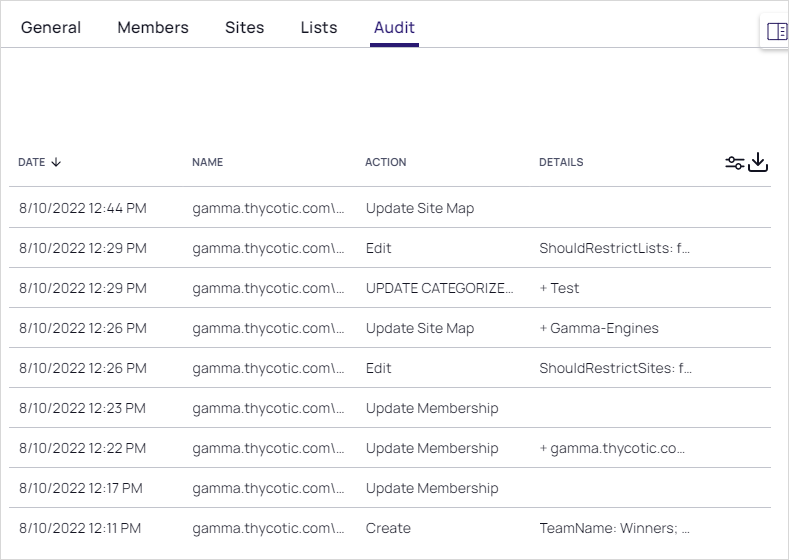Open the column filter settings icon

(x=735, y=162)
